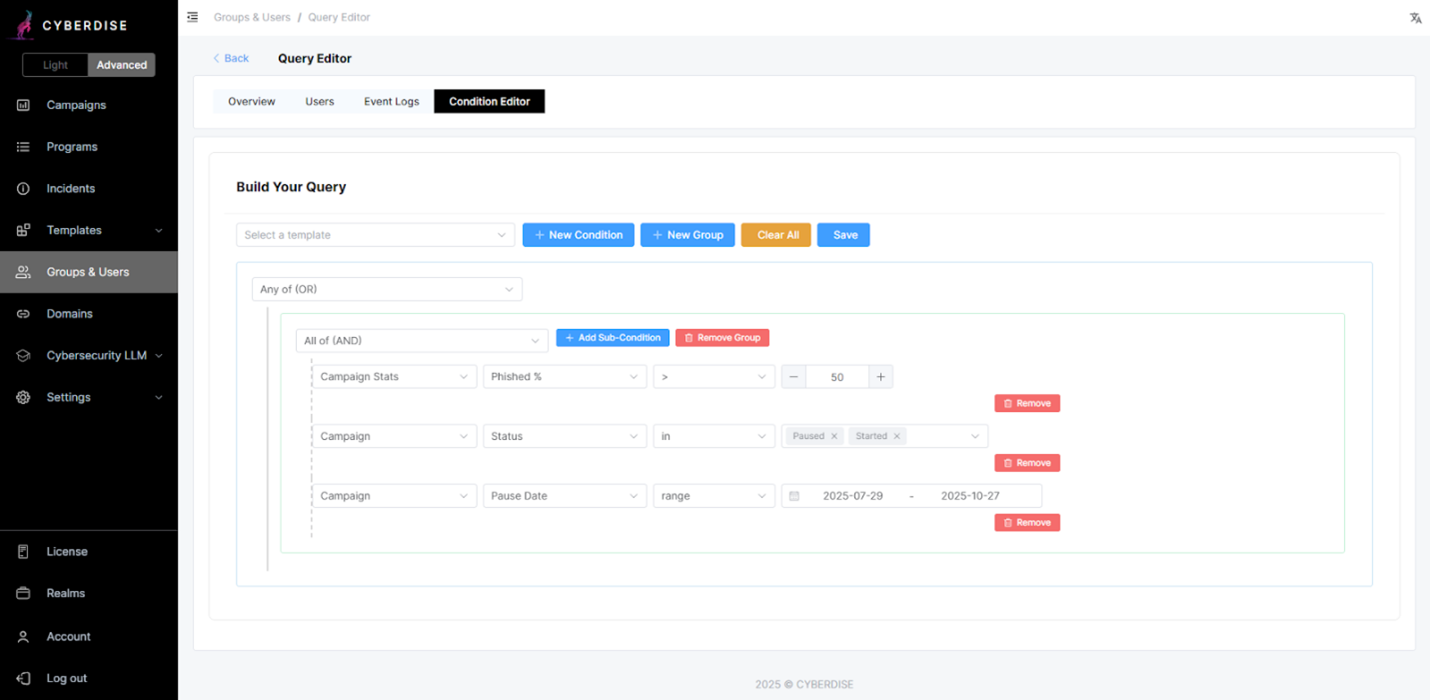This screenshot has height=700, width=1430.
Task: Click the calendar icon in date range
Action: pos(794,496)
